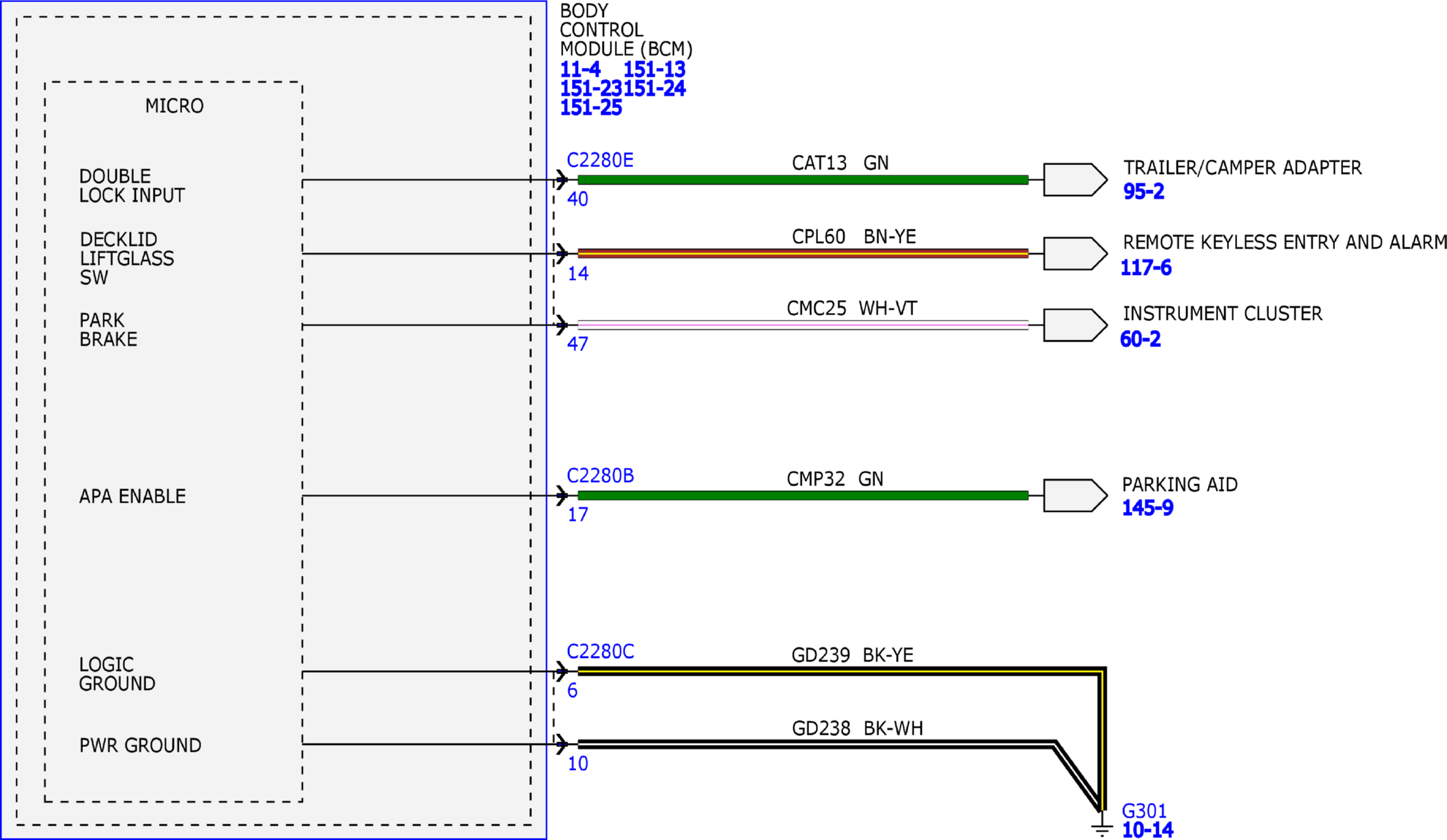Click the DECKLID LIFTGLASS SW label
This screenshot has height=840, width=1447.
click(126, 258)
